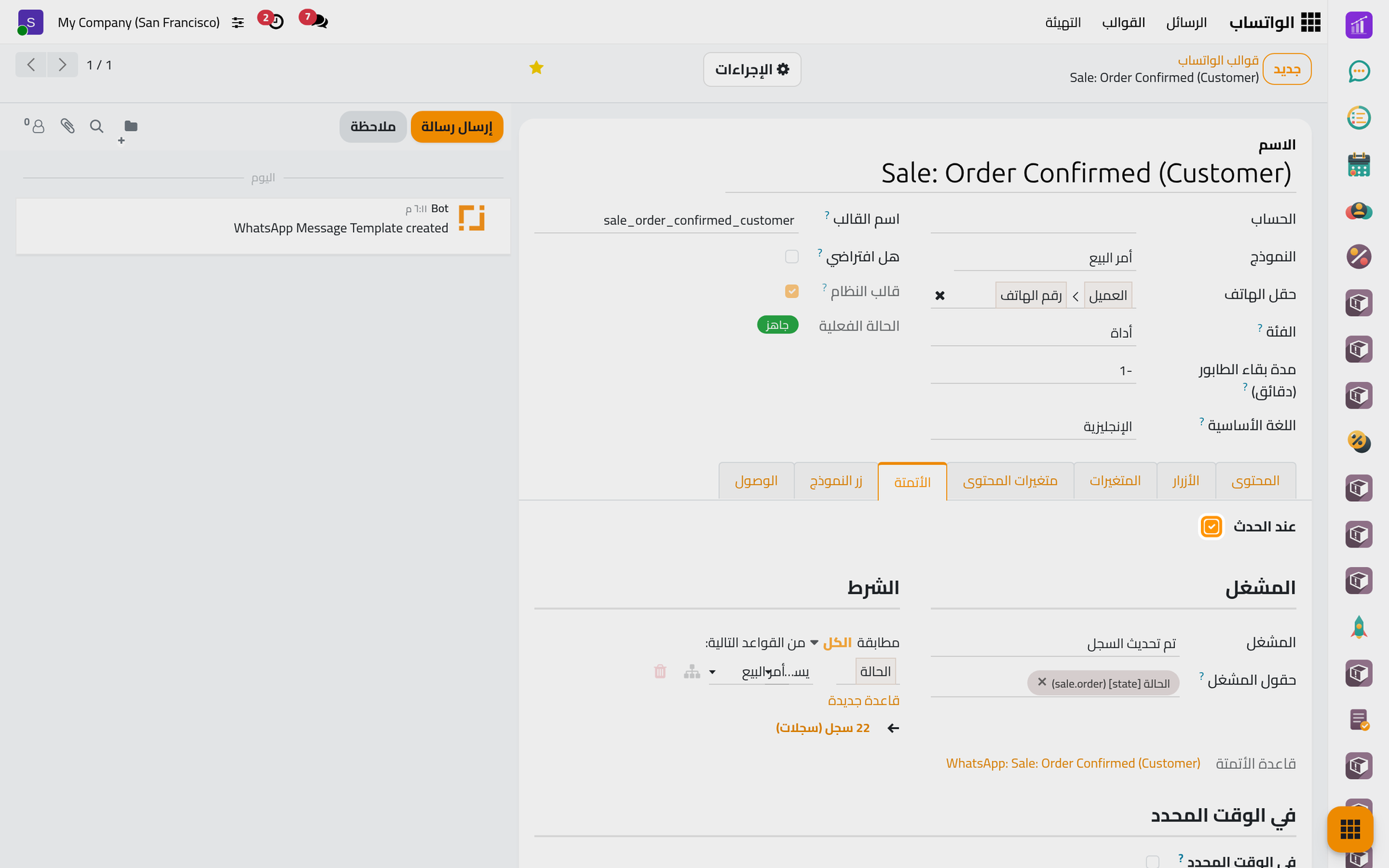Screen dimensions: 1389x868
Task: Click the إرسال رسالة button
Action: 456,127
